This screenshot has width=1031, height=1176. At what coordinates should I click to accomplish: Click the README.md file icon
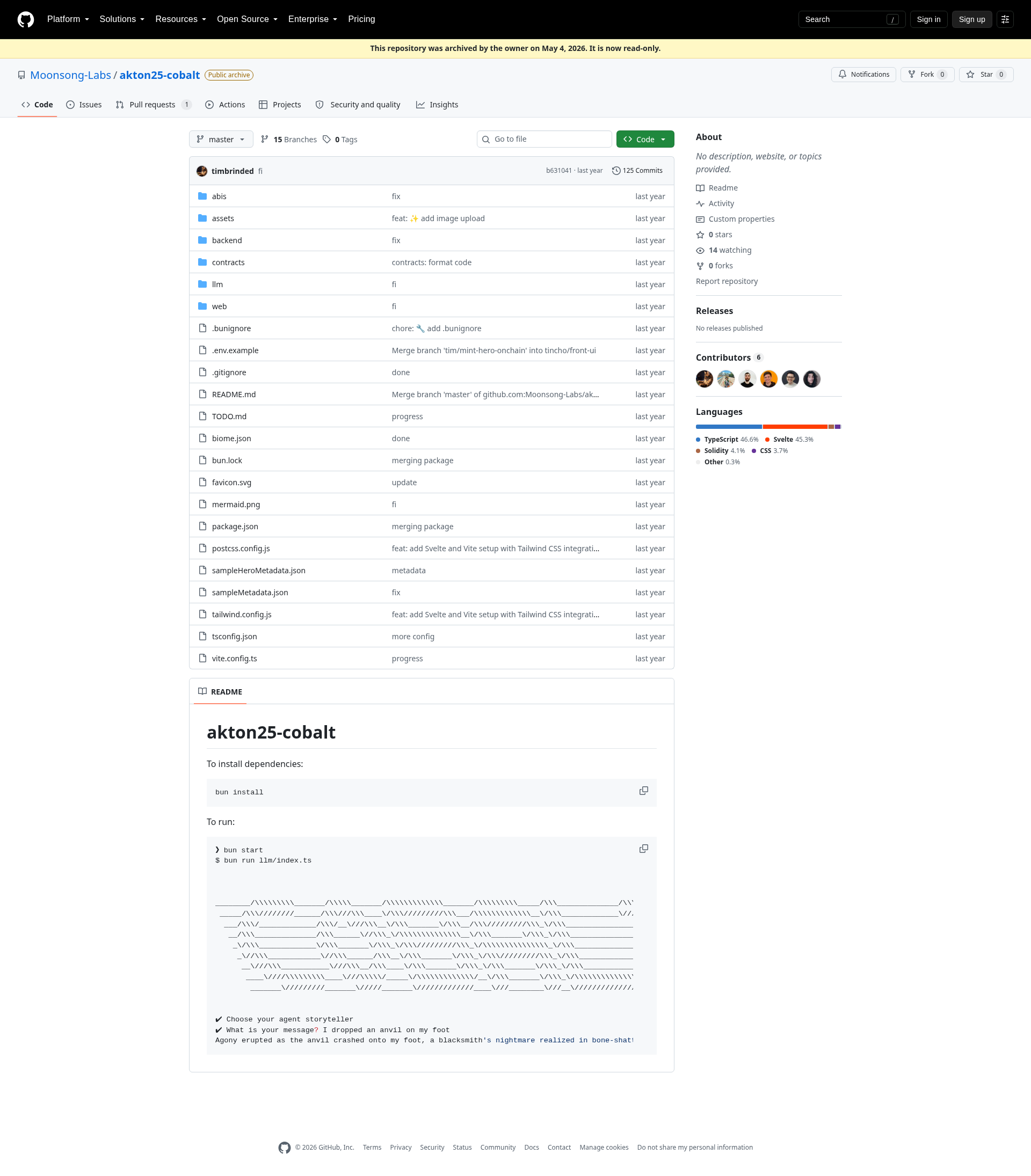pyautogui.click(x=202, y=394)
